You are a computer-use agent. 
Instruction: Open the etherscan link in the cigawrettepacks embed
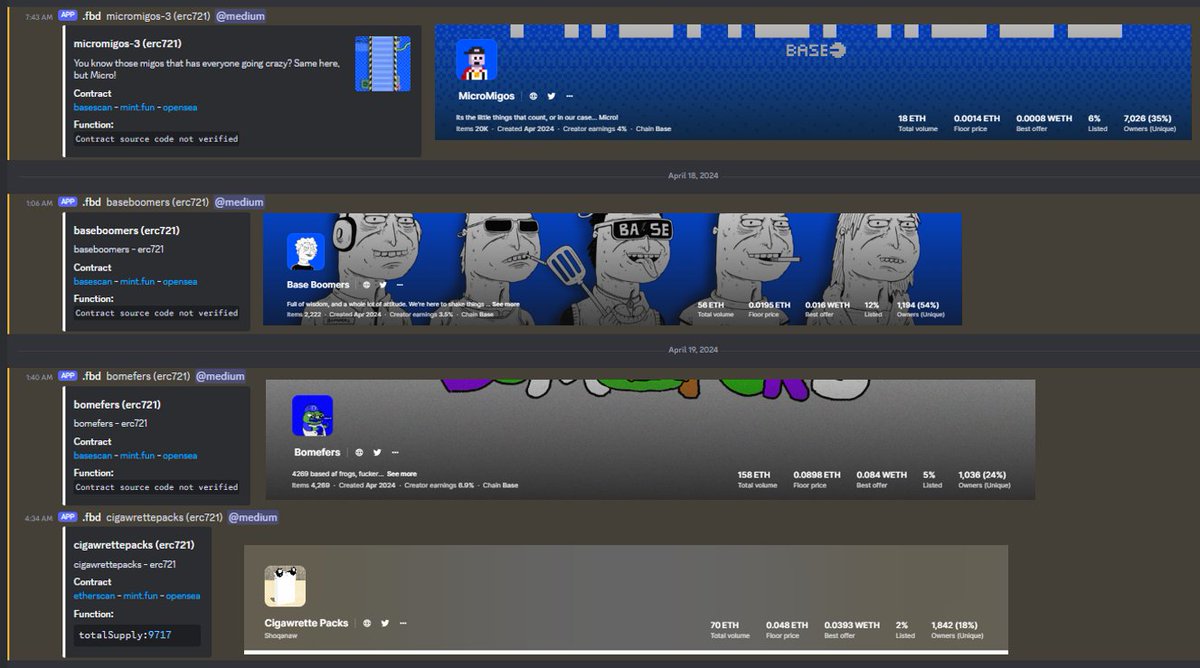coord(94,596)
